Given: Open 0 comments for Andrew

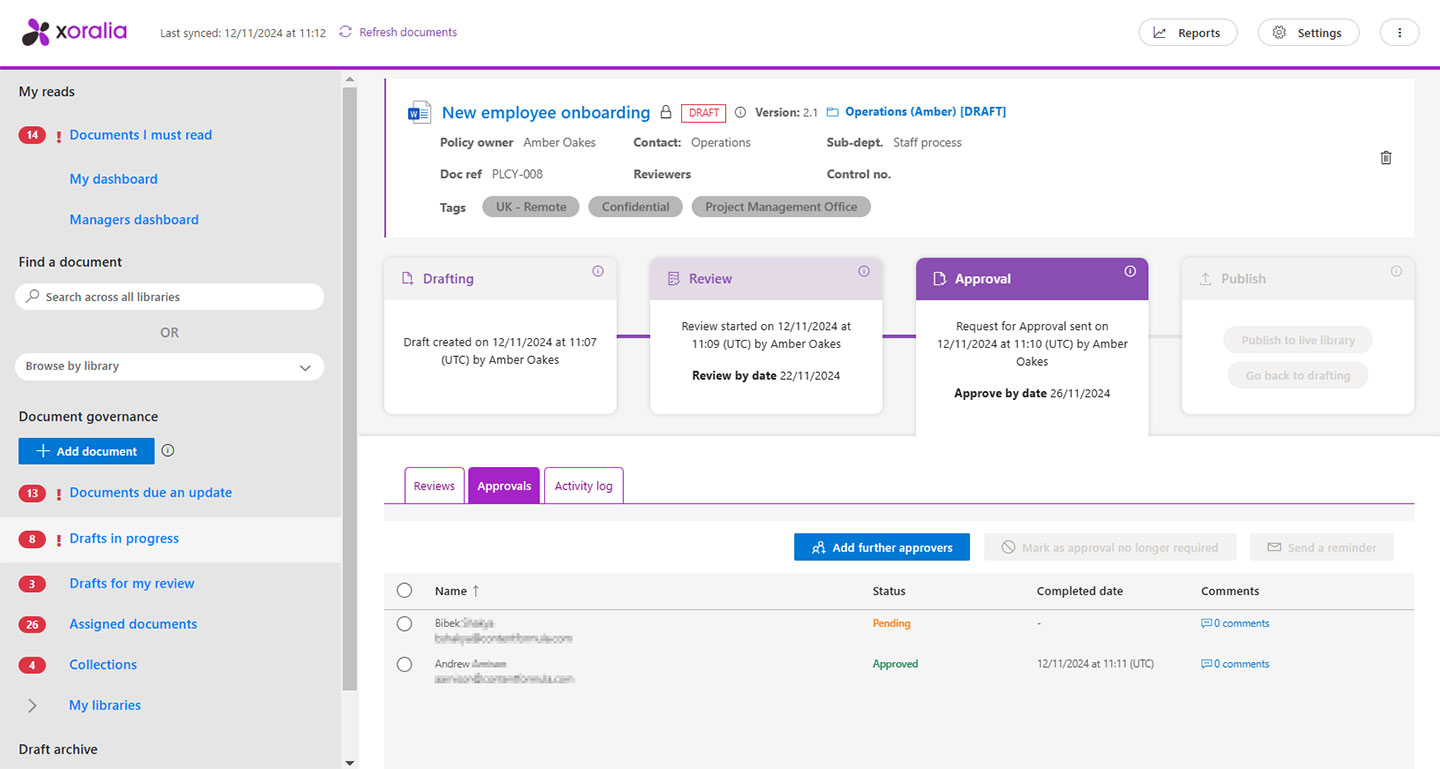Looking at the screenshot, I should [1241, 664].
